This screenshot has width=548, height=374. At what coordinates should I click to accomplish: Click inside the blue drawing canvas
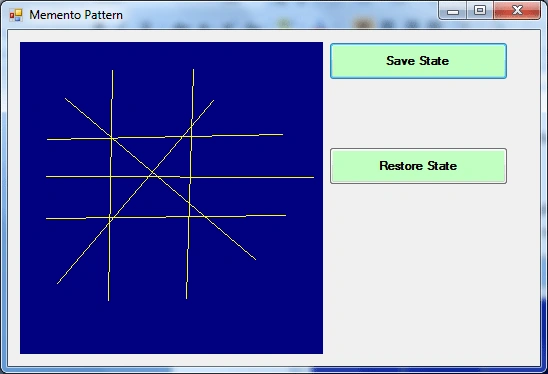pos(171,198)
